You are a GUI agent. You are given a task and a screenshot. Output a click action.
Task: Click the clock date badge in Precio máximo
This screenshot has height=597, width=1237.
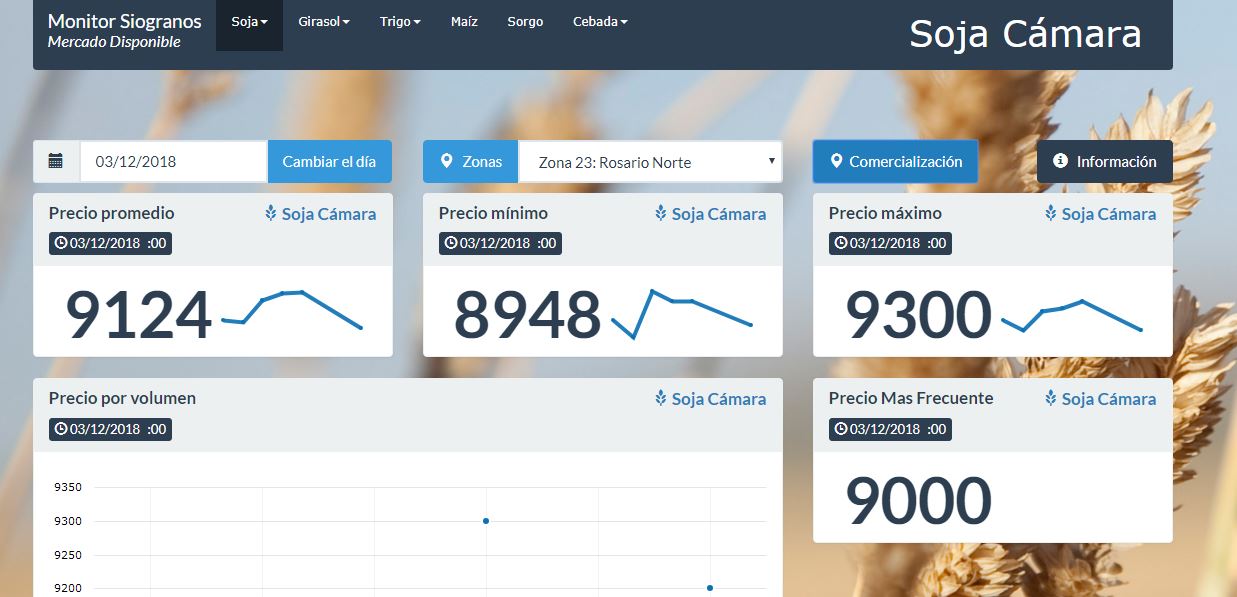(890, 243)
